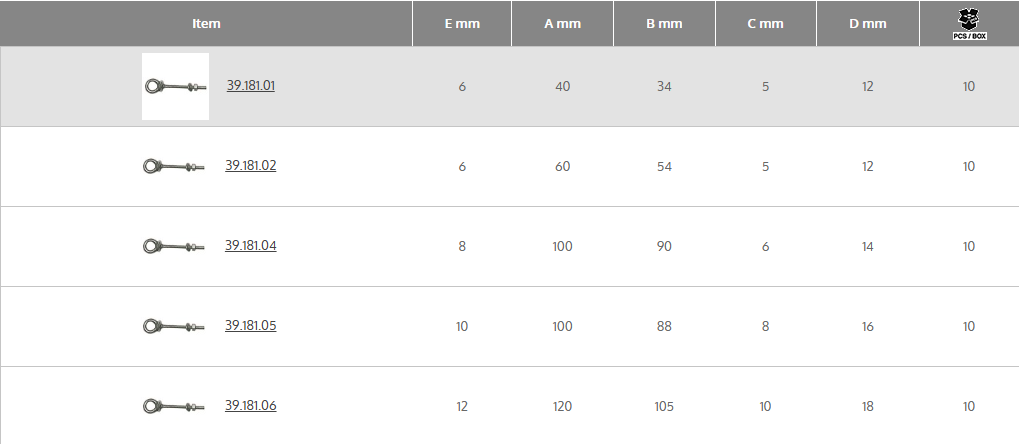Viewport: 1019px width, 444px height.
Task: Click the A mm value 120
Action: [x=562, y=406]
